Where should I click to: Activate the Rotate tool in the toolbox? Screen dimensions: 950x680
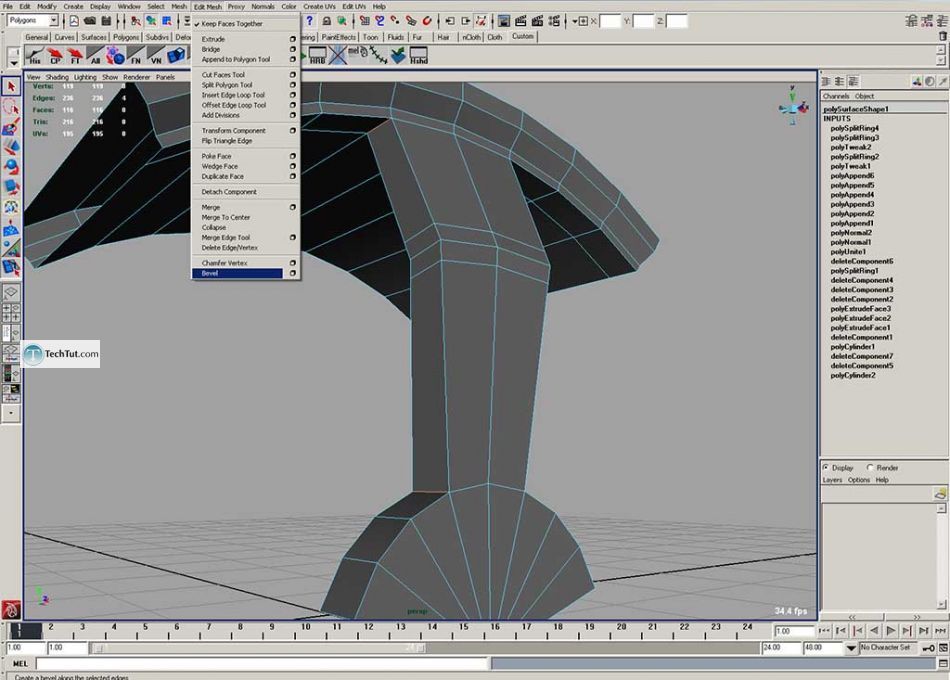(11, 167)
